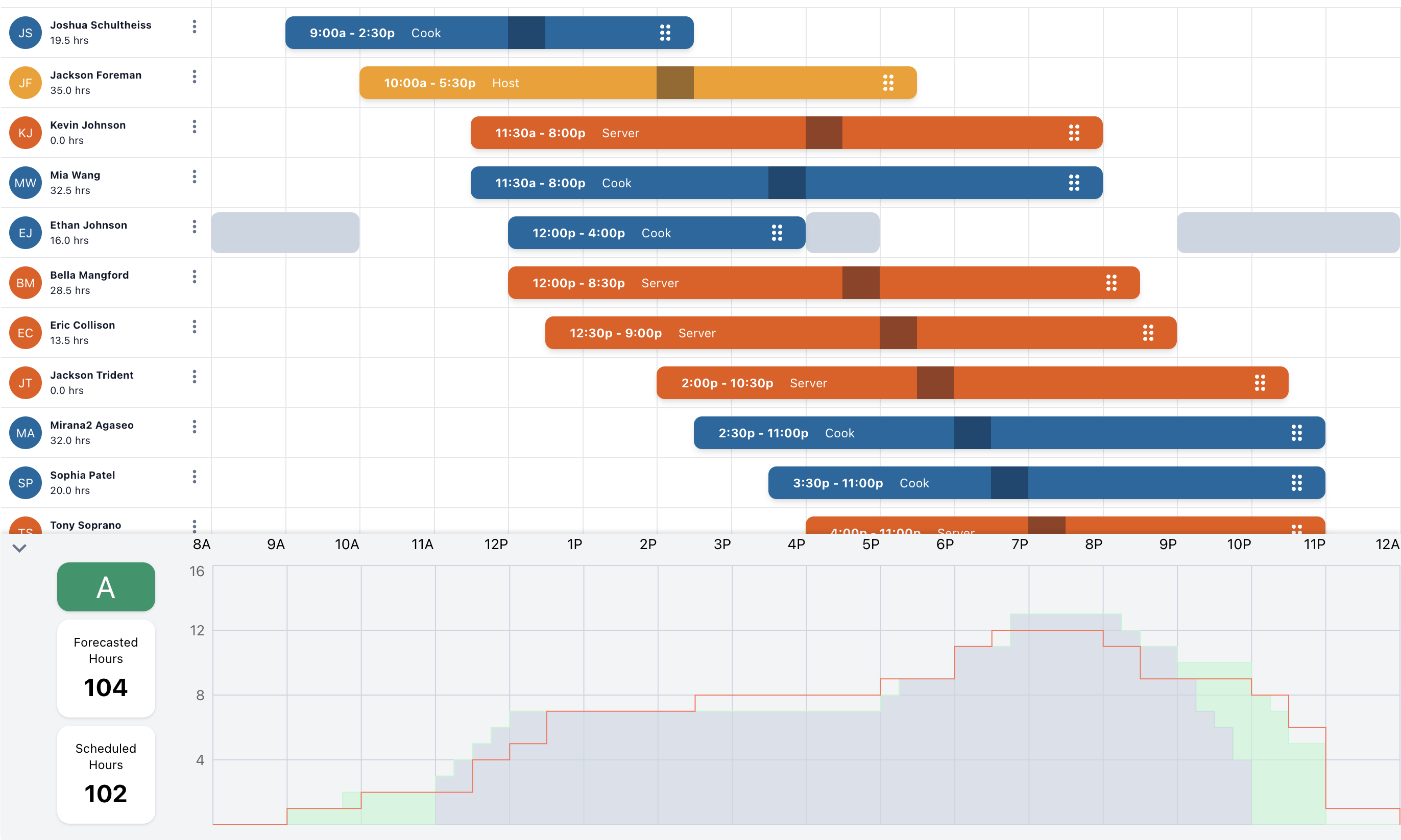Image resolution: width=1401 pixels, height=840 pixels.
Task: Click the drag handle on Mia Wang's Cook shift
Action: click(1075, 182)
